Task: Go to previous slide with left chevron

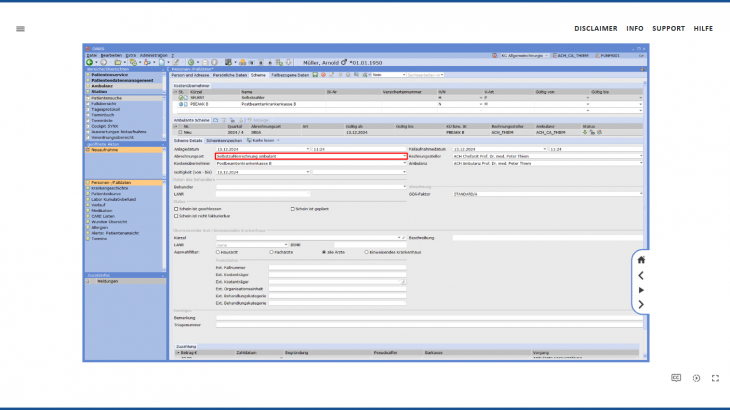Action: pyautogui.click(x=641, y=275)
